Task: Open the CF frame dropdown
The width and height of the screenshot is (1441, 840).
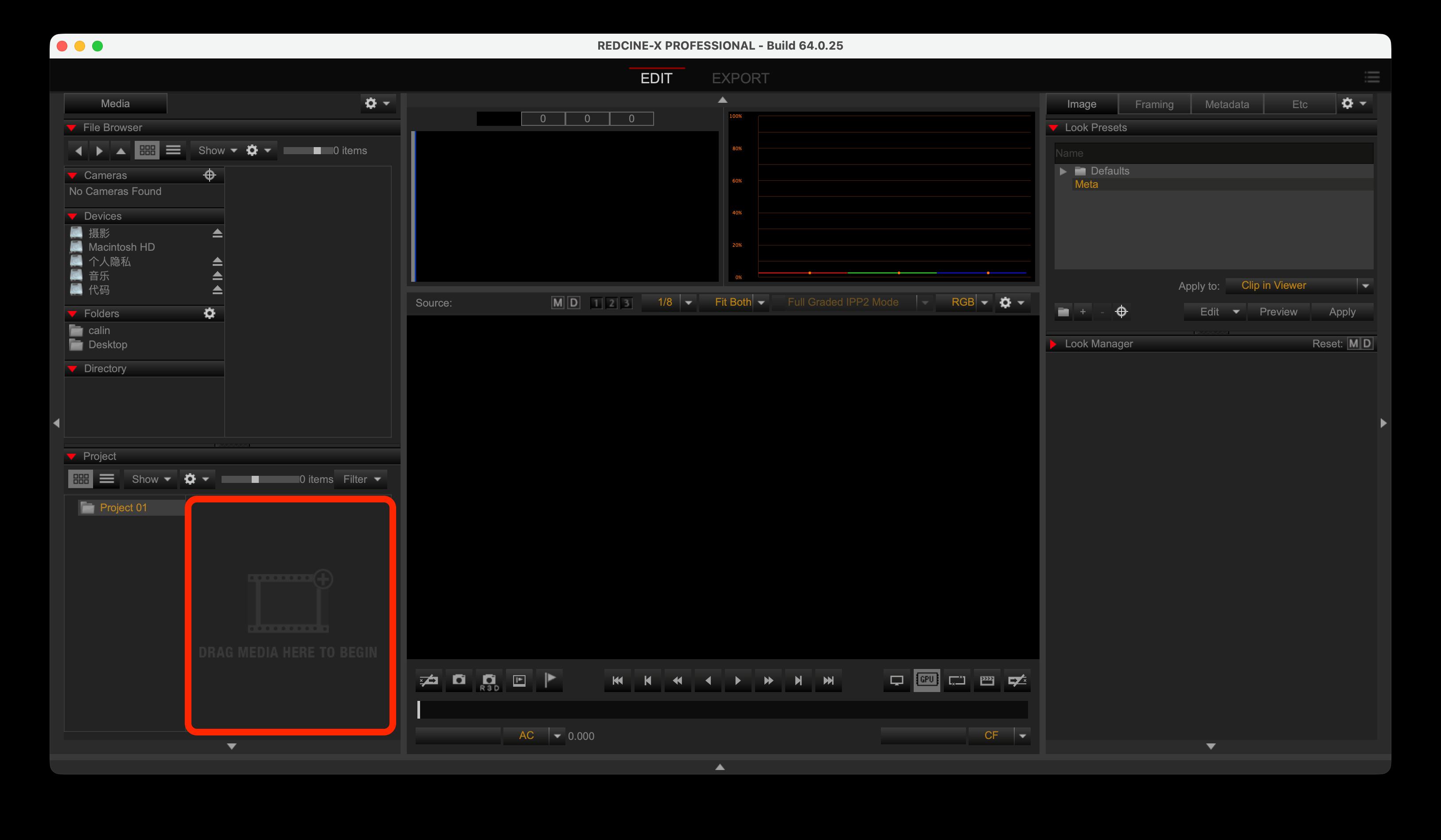Action: point(1022,735)
